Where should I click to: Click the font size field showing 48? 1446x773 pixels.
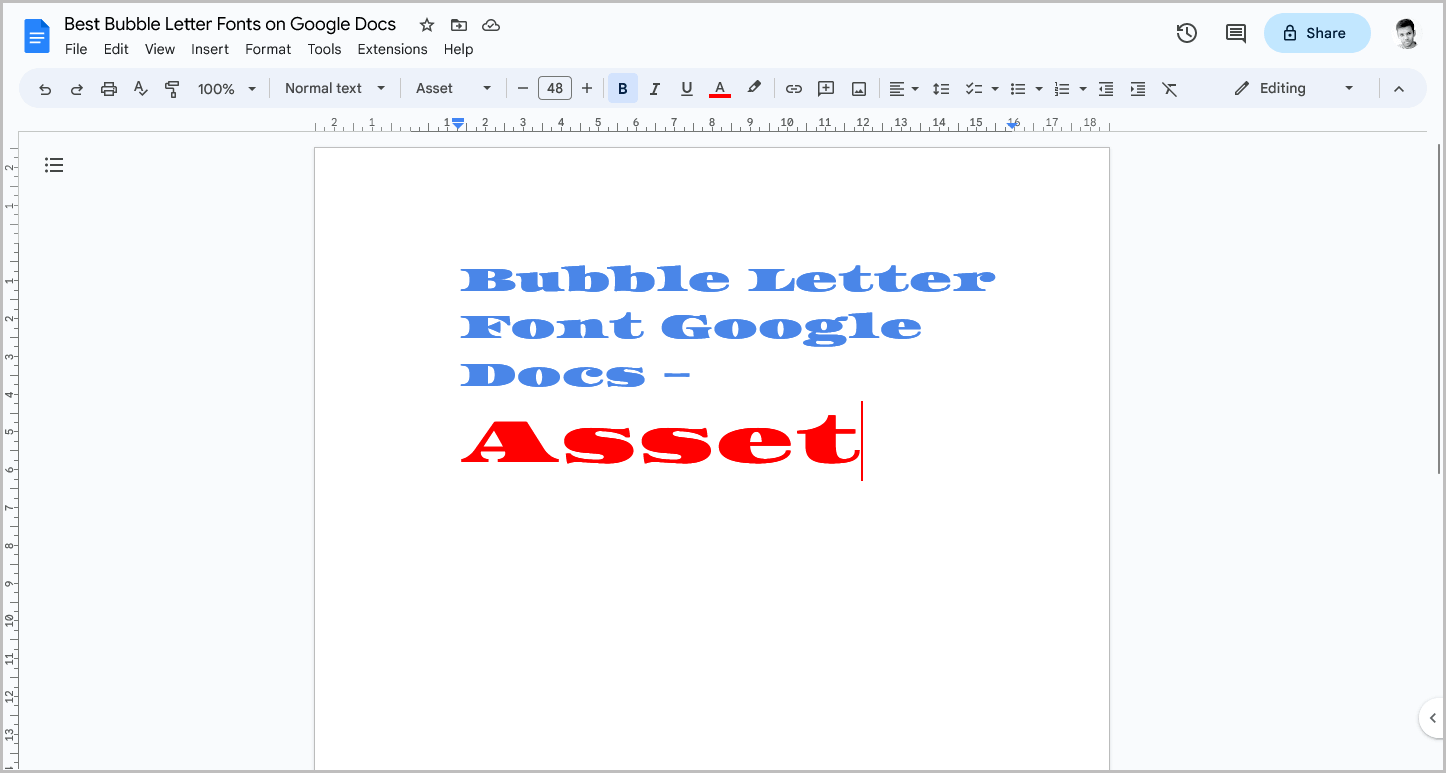(555, 89)
